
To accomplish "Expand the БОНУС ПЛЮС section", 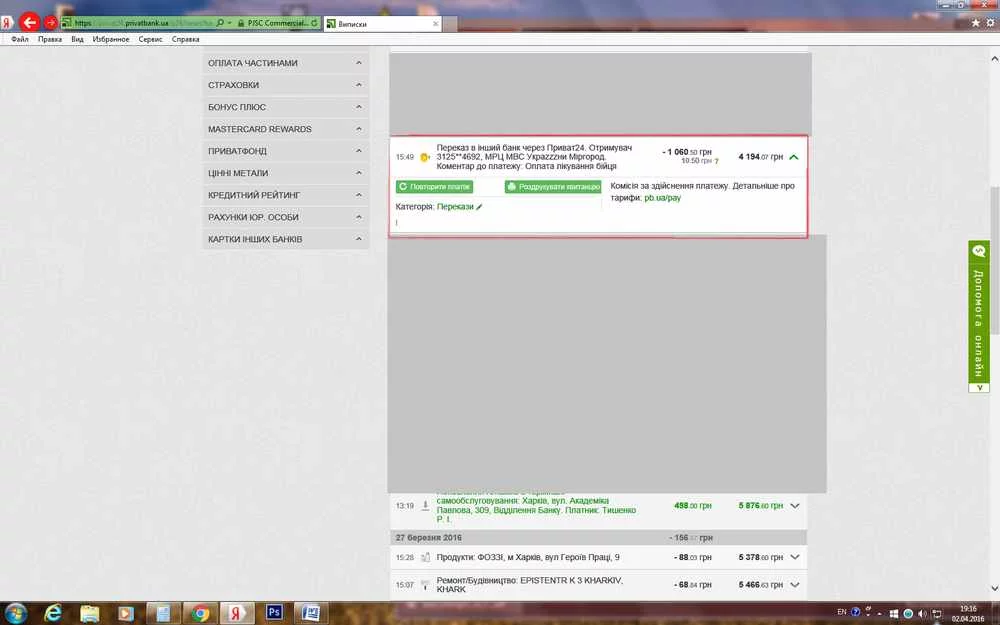I will 286,107.
